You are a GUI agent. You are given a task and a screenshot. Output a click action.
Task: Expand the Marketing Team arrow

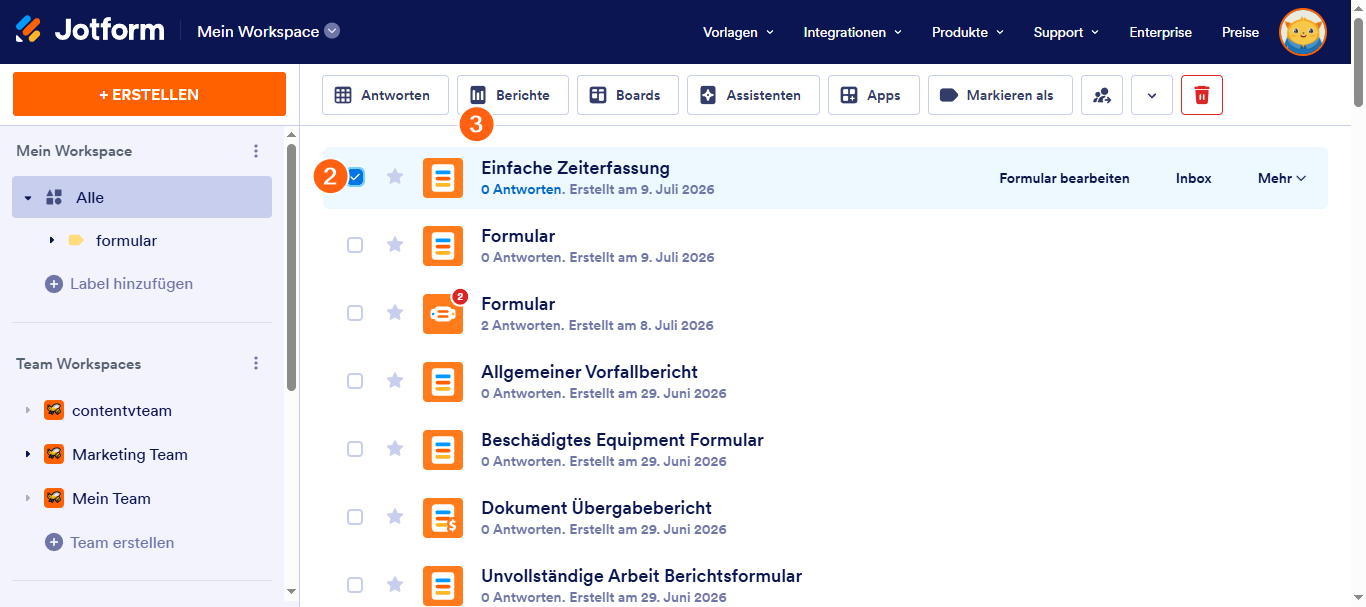[27, 455]
